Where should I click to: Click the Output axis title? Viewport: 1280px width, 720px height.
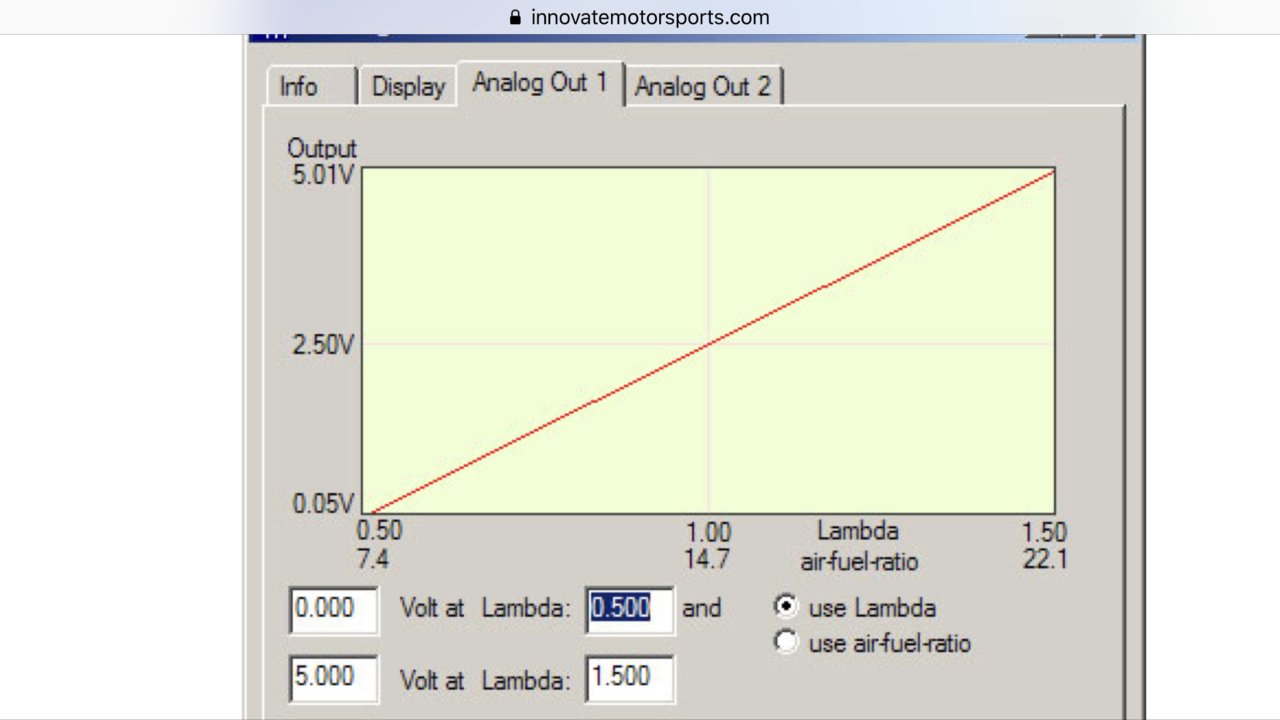pos(321,148)
